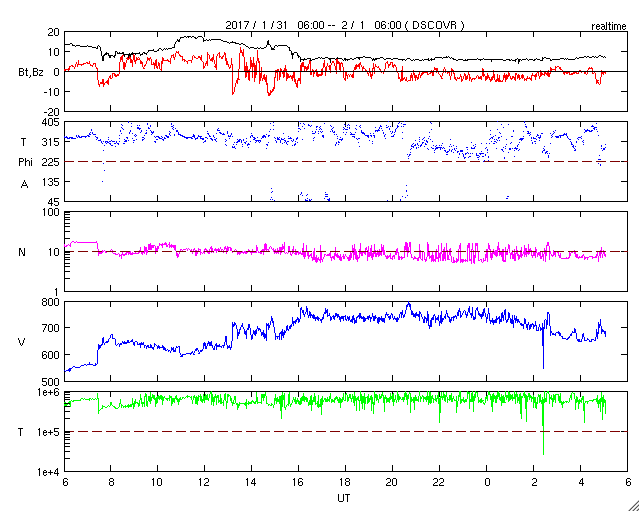Click the '16' hour tick label
Screen dimensions: 640x512
point(298,482)
